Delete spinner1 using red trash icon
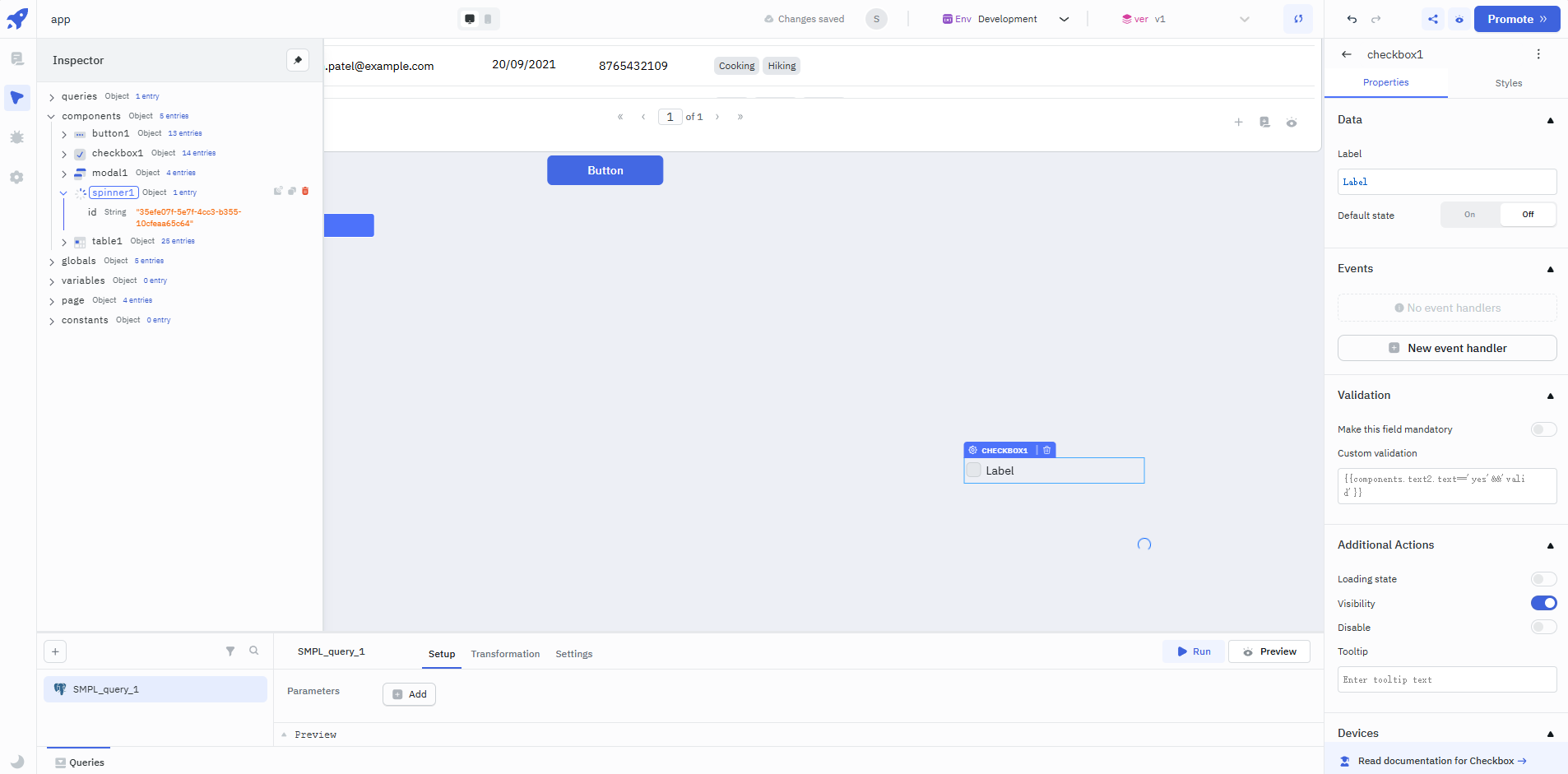 pos(305,191)
